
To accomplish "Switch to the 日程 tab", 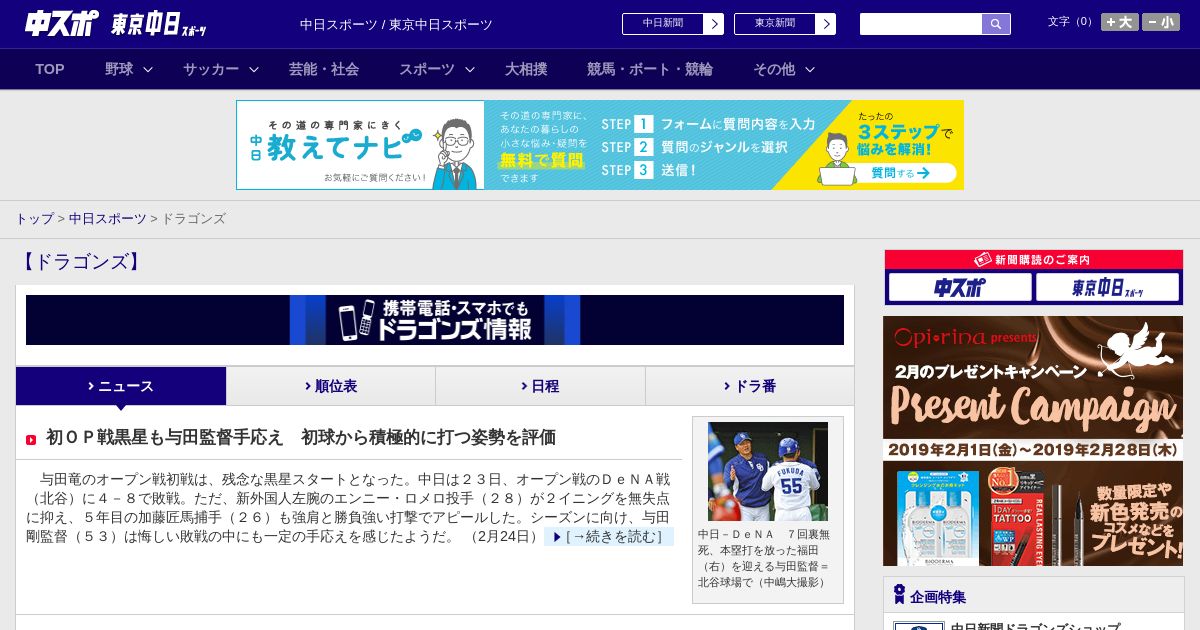I will [540, 386].
